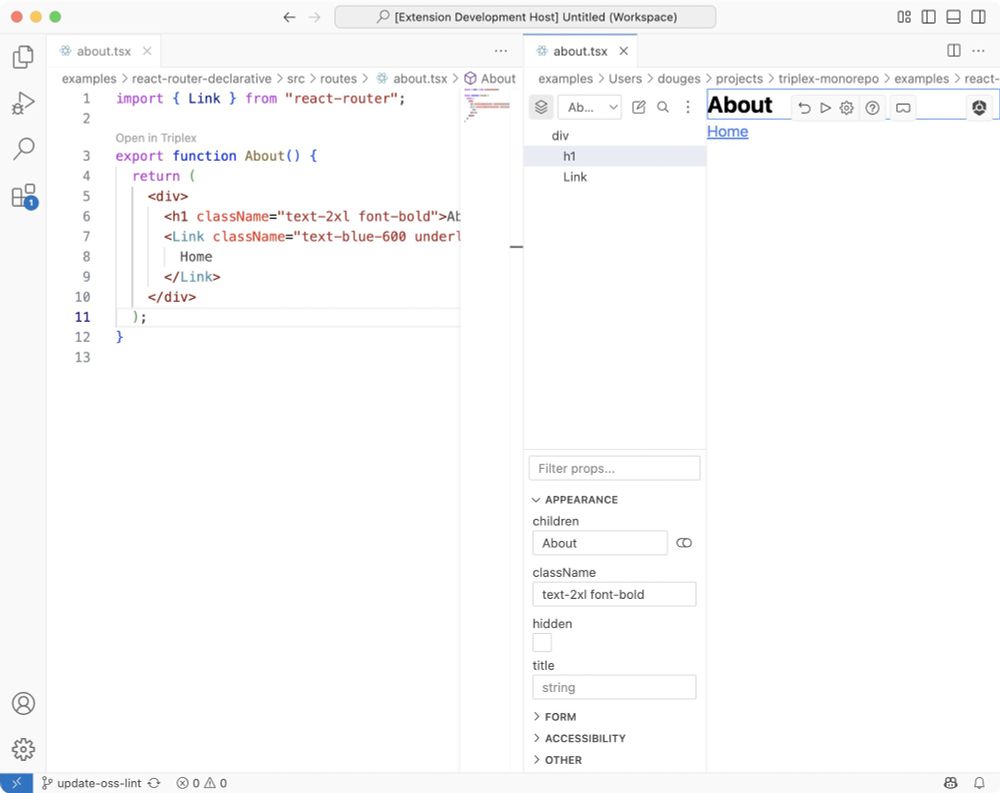
Task: Open the Manage gear in activity bar
Action: click(x=23, y=749)
